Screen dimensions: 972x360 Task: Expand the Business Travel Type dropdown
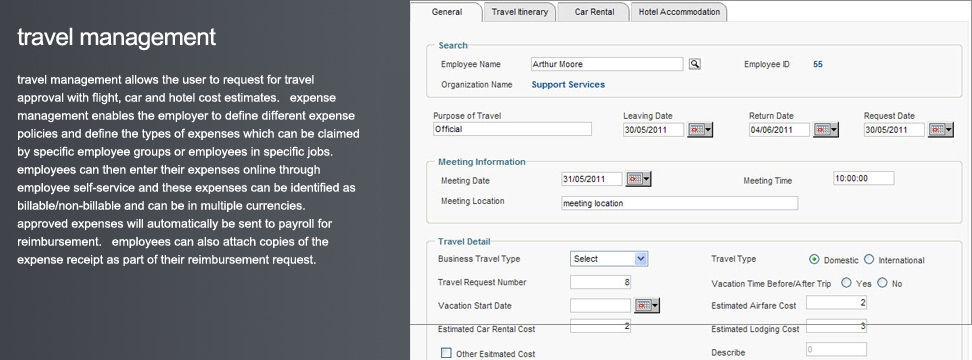(x=609, y=259)
